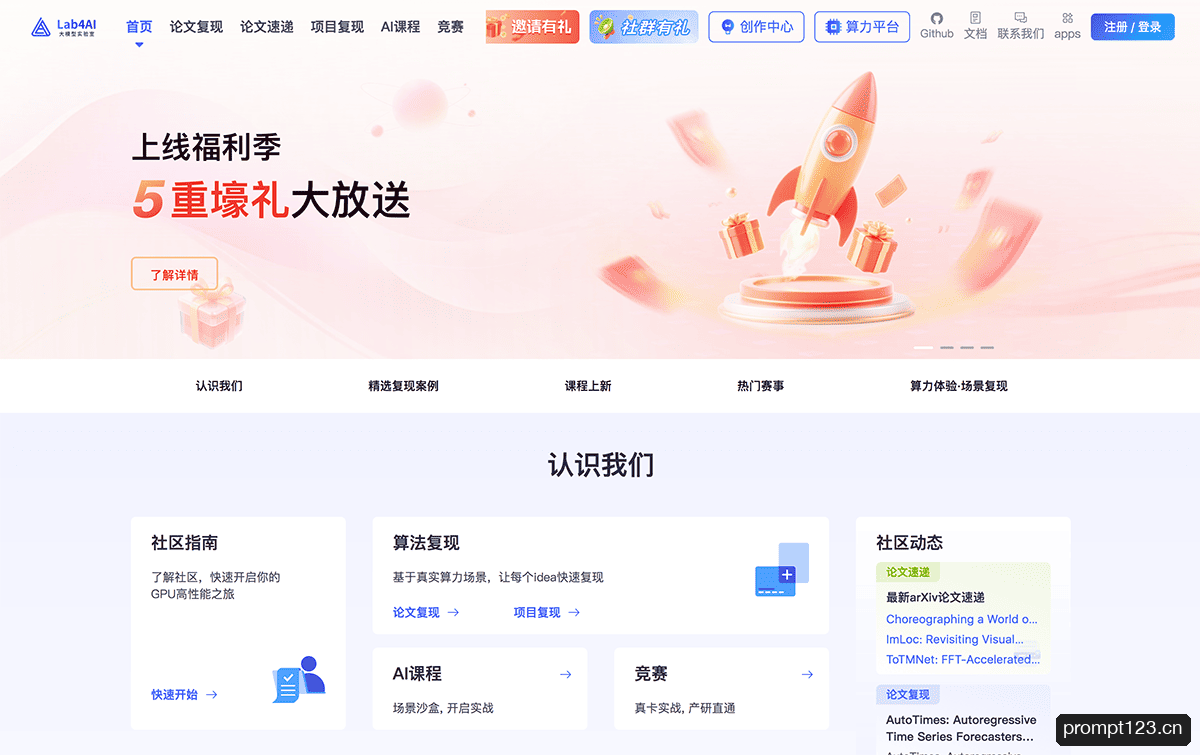Viewport: 1200px width, 755px height.
Task: Click the 上线福利季 banner headline
Action: [x=206, y=147]
